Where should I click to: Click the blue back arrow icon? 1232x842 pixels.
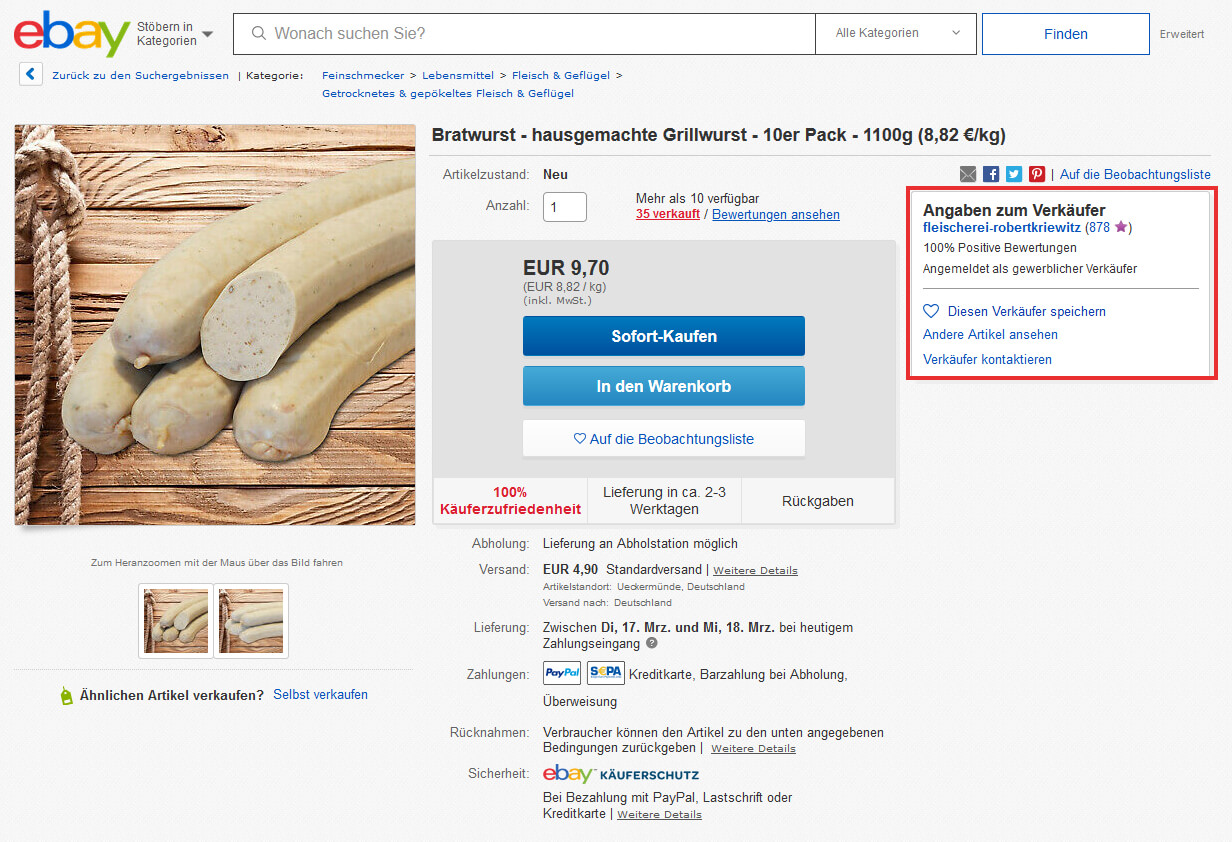[x=31, y=74]
